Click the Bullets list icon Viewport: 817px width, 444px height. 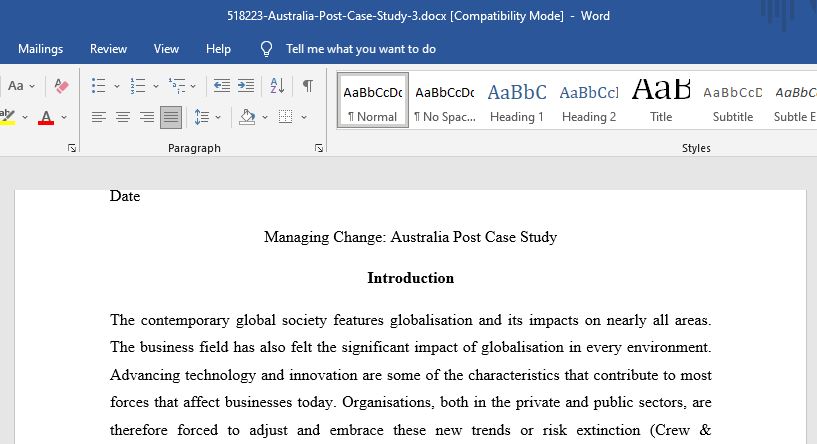coord(98,85)
